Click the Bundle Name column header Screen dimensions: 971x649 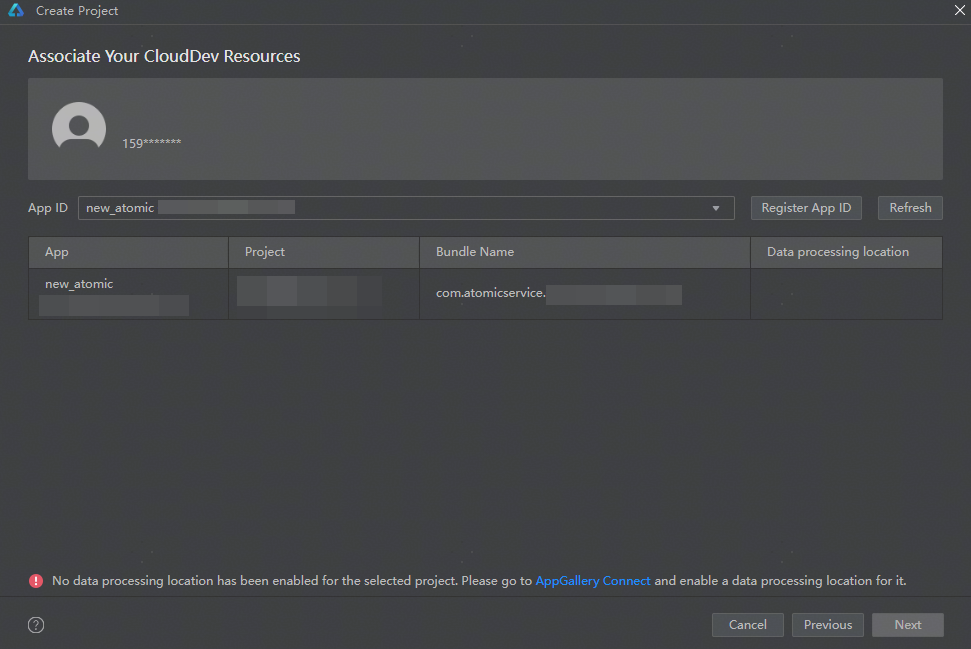click(475, 252)
